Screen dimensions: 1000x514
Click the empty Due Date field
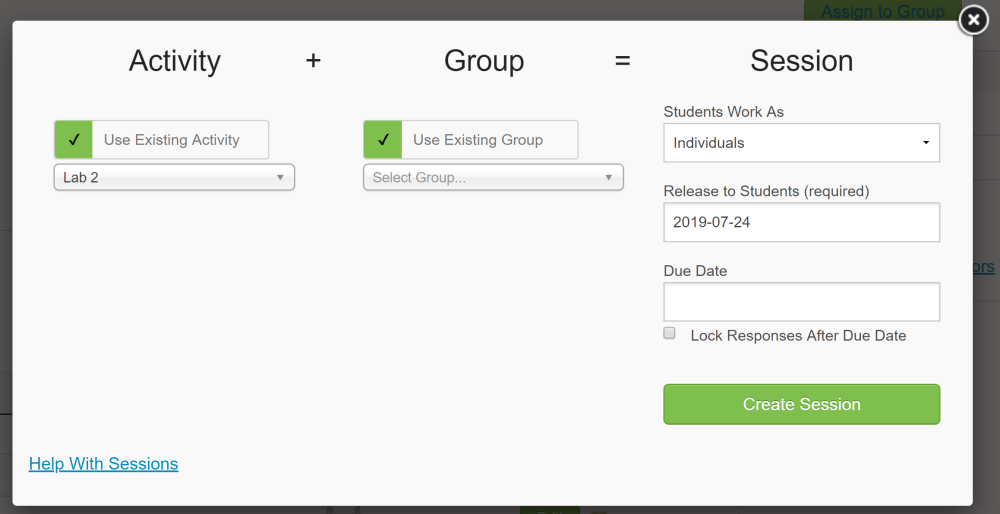pos(801,301)
